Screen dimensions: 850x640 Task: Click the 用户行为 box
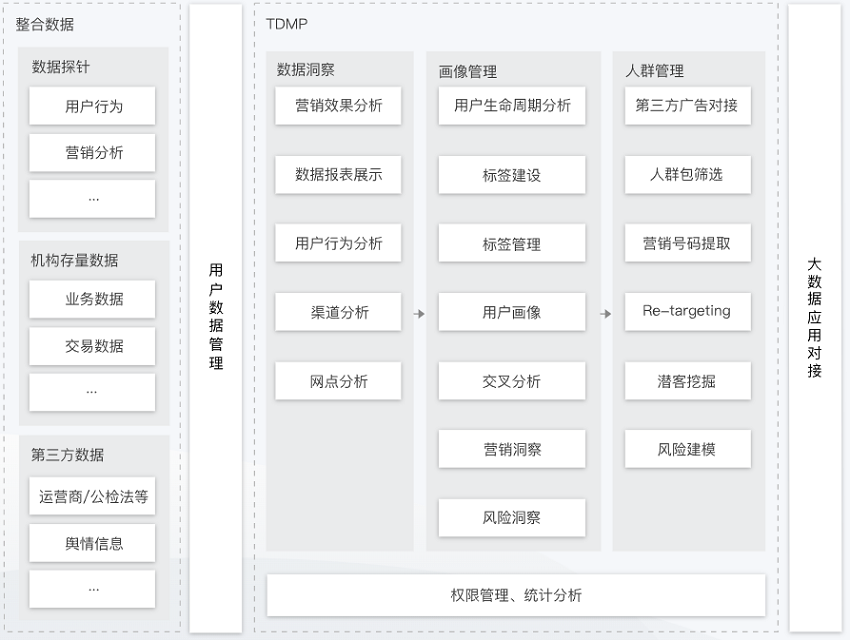click(92, 106)
